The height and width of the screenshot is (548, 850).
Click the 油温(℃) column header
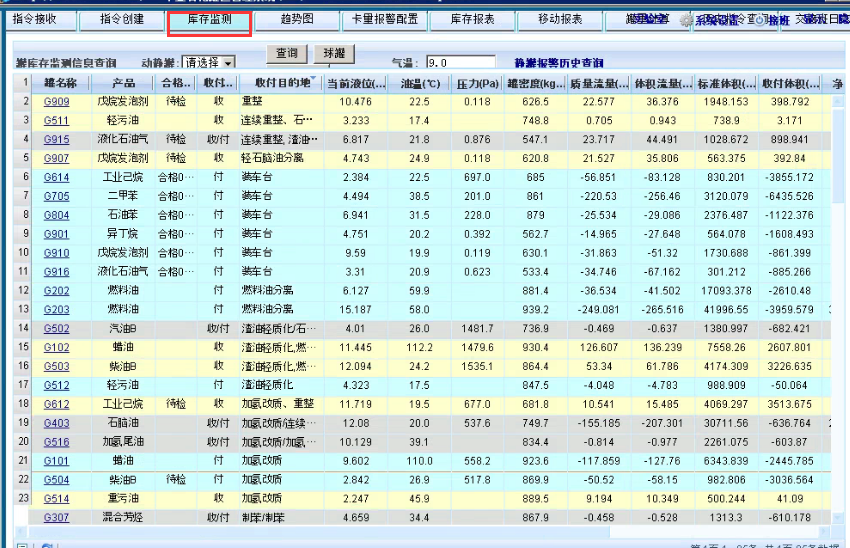click(420, 83)
